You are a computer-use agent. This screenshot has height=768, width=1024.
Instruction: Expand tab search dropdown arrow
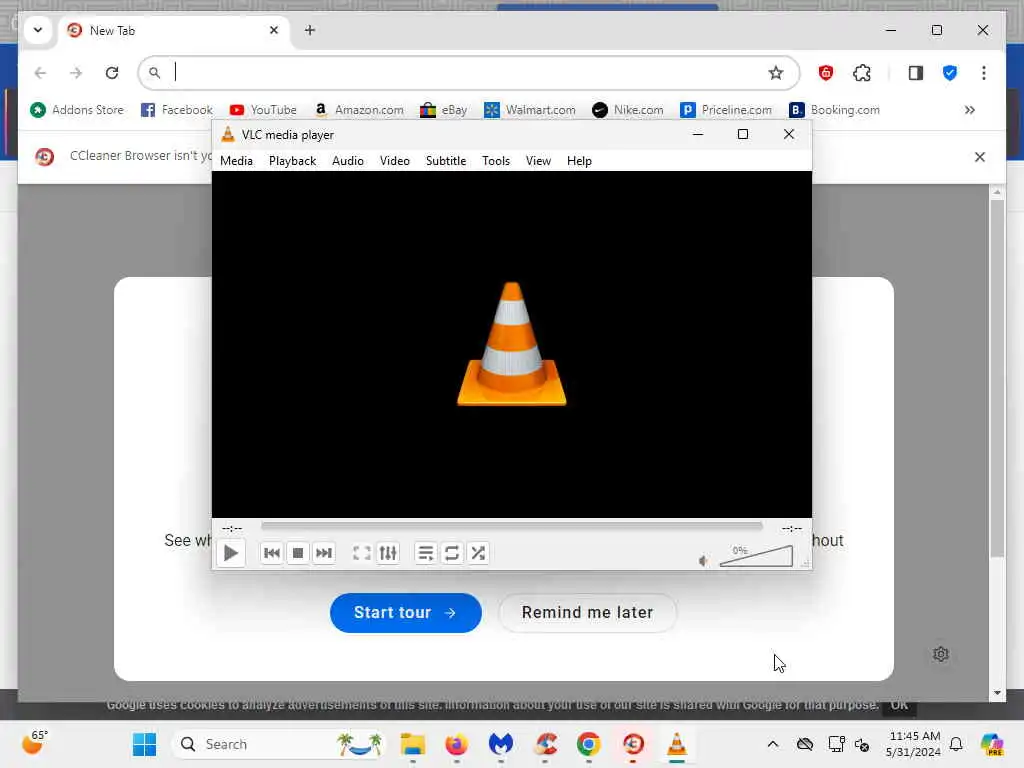point(38,30)
